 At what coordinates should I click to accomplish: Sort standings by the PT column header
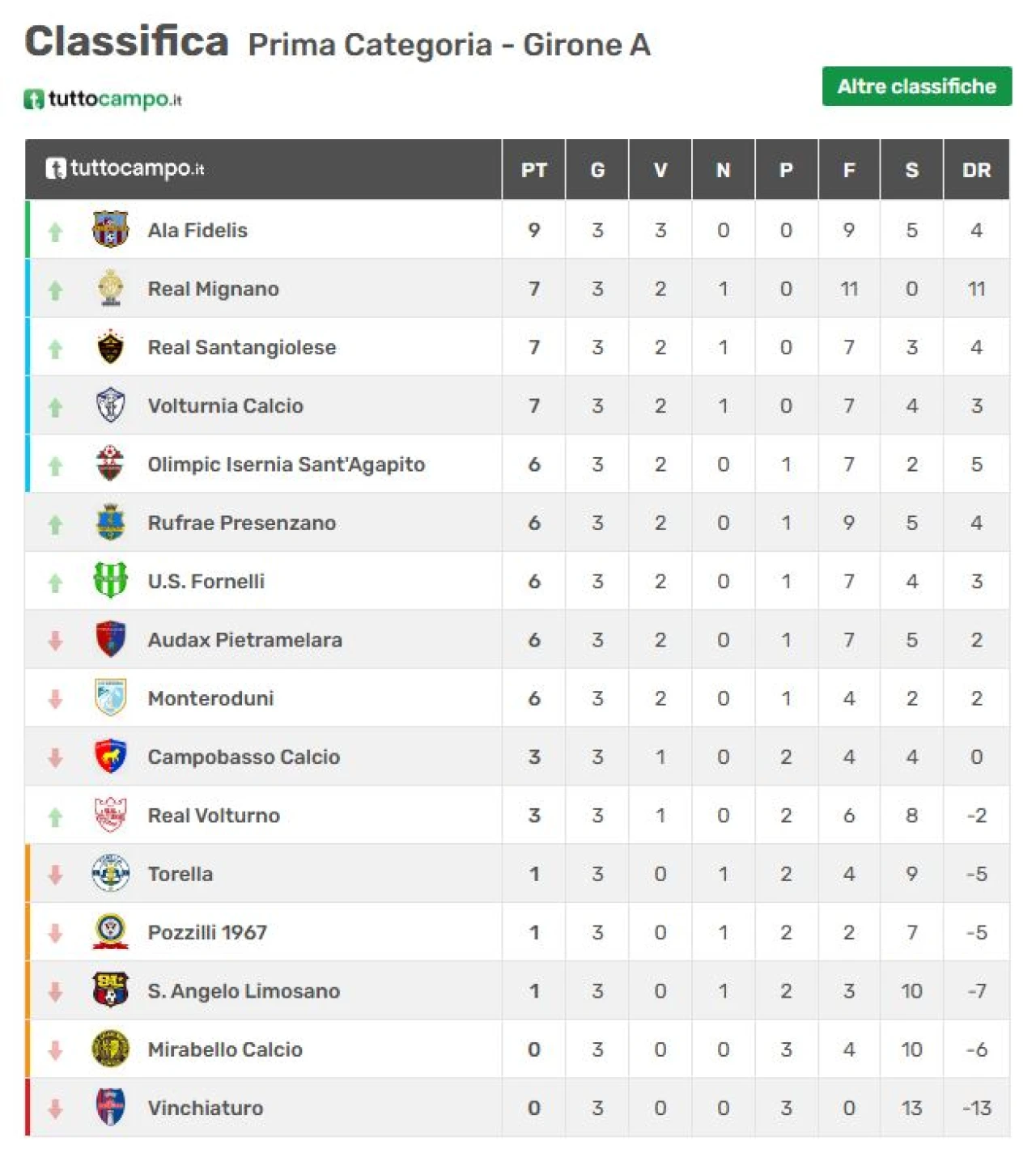click(533, 170)
